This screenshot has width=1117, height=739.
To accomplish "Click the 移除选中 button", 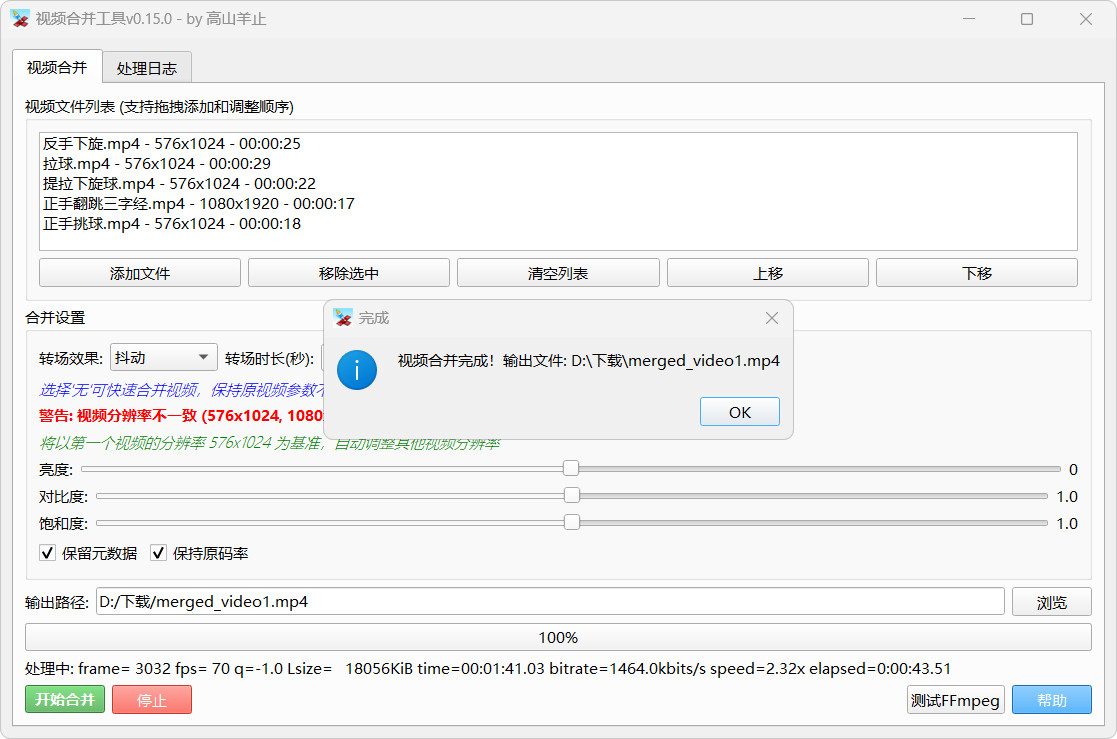I will click(x=349, y=273).
